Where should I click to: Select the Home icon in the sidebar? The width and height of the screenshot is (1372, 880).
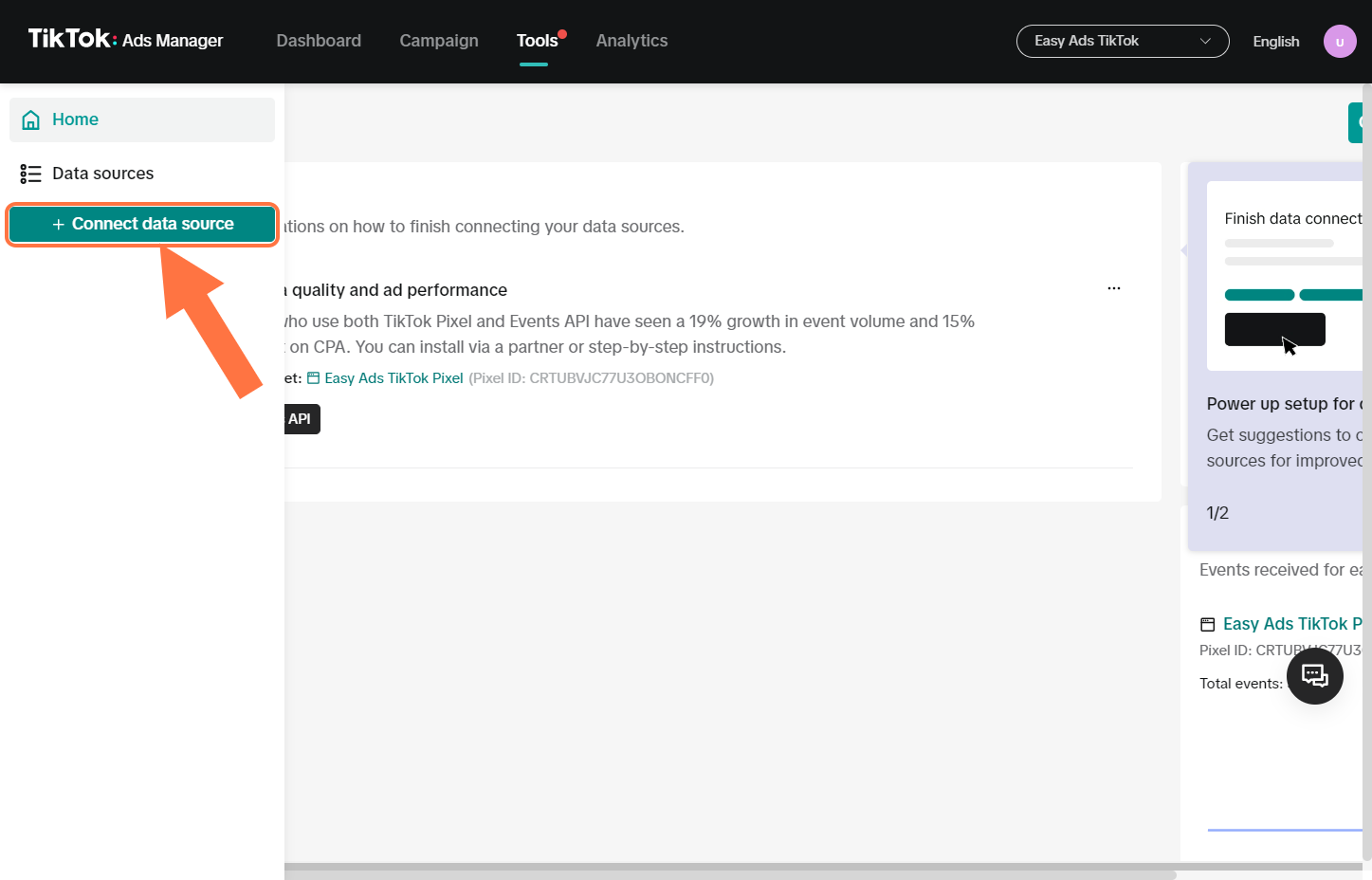click(31, 119)
